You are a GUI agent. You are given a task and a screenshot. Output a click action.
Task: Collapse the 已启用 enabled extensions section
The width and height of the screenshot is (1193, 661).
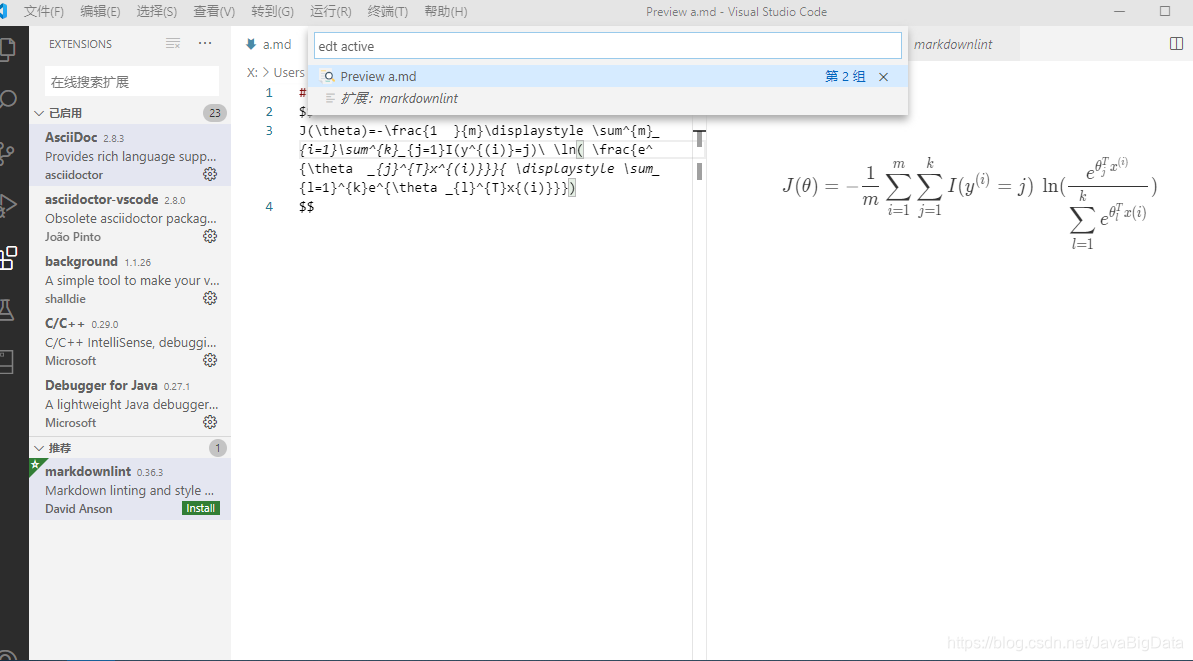pos(40,113)
